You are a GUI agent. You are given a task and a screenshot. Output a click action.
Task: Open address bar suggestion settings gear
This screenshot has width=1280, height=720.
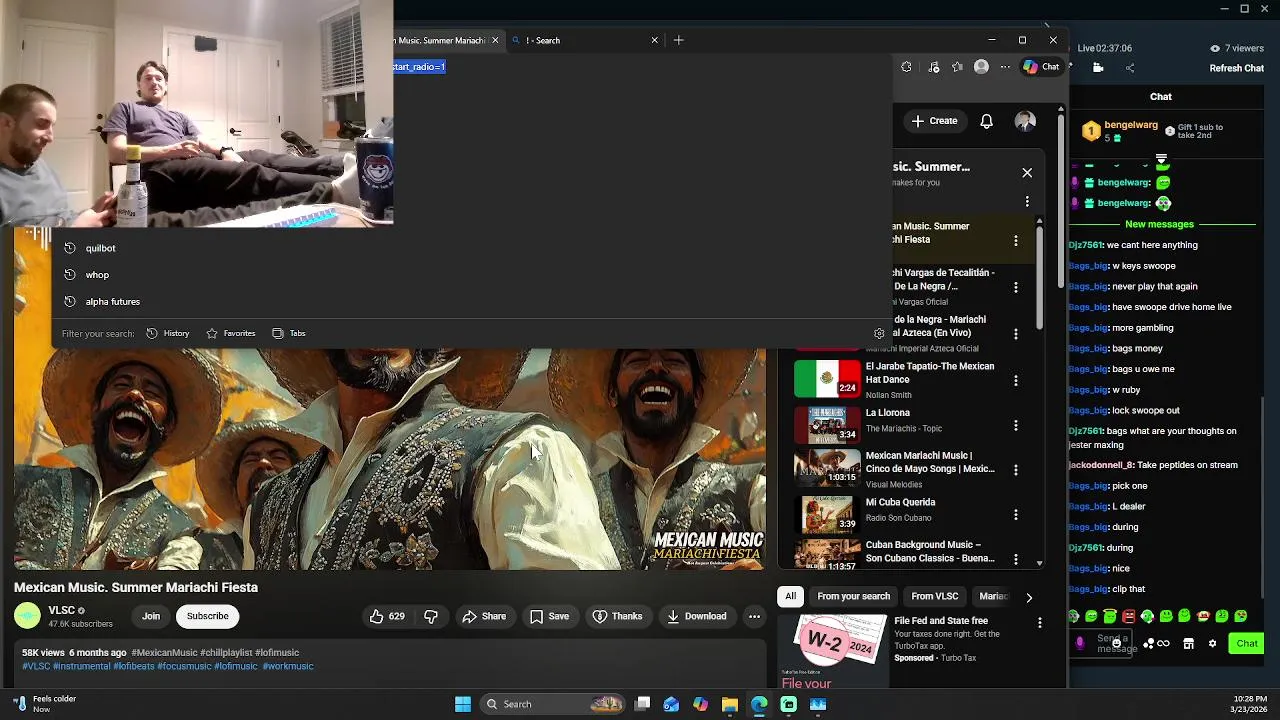(x=879, y=333)
